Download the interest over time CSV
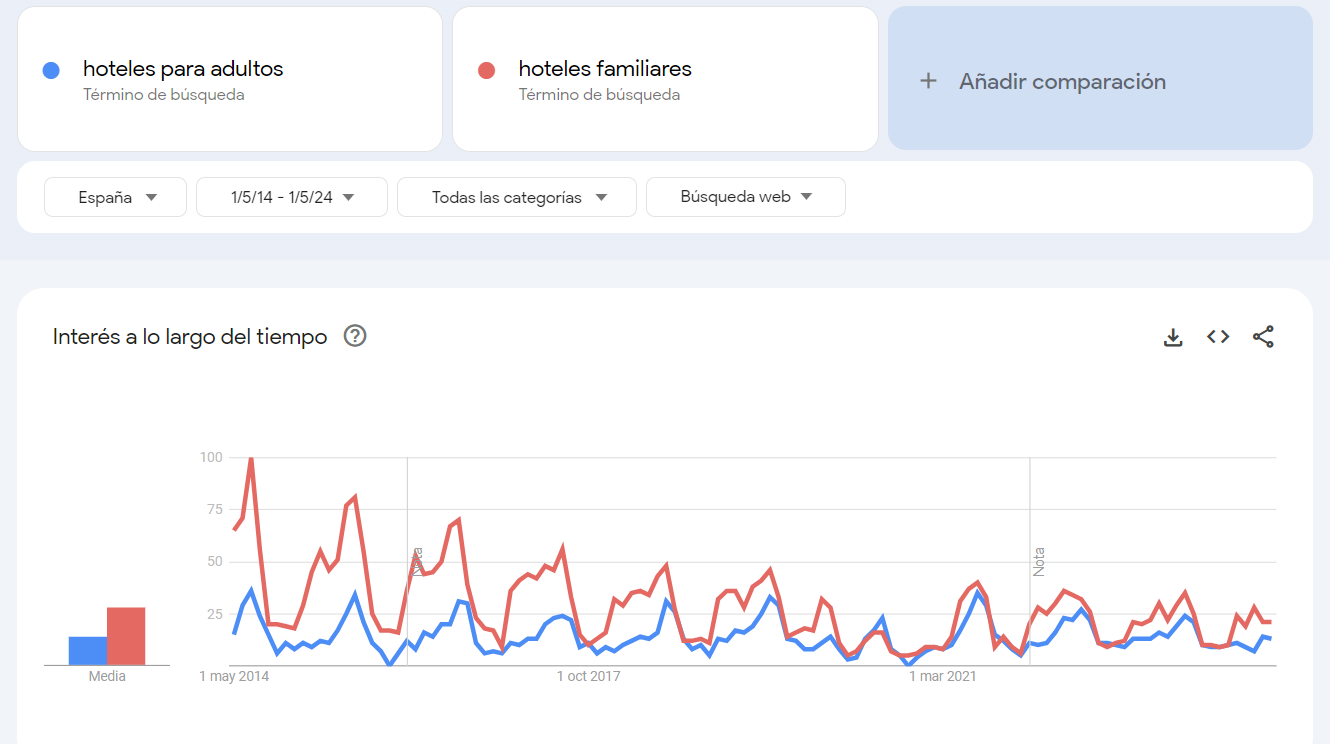Screen dimensions: 1330x744 (1173, 337)
